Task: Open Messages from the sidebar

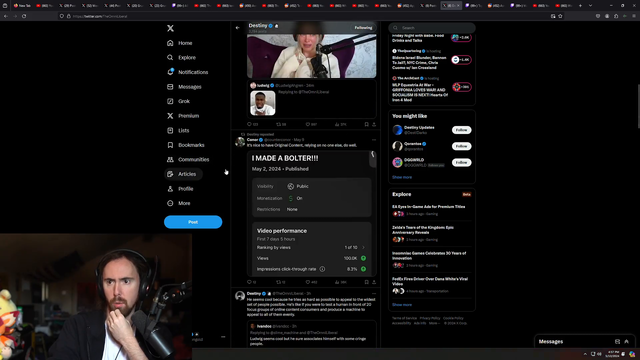Action: coord(184,87)
